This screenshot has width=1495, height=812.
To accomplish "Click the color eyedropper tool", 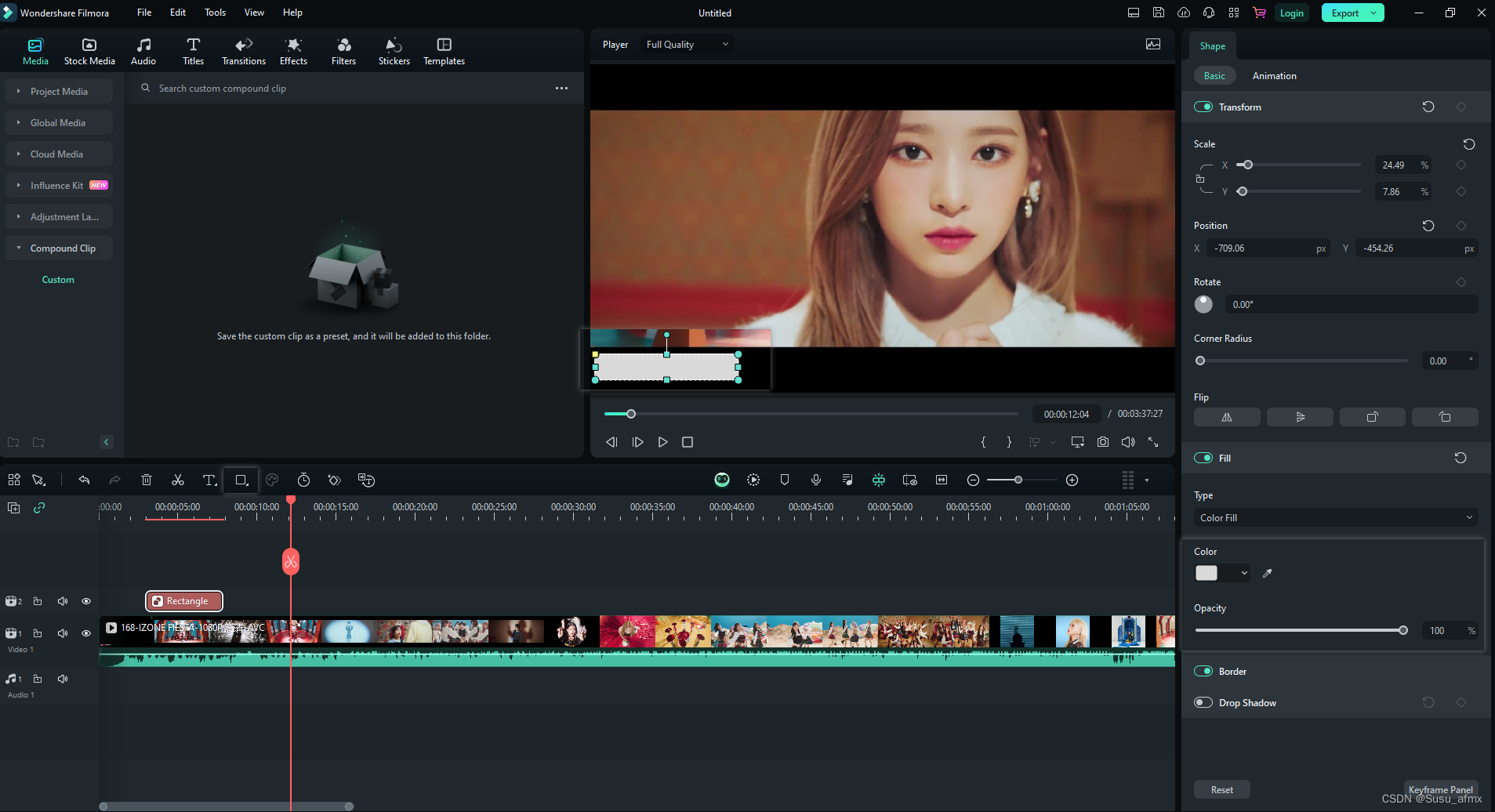I will point(1267,573).
